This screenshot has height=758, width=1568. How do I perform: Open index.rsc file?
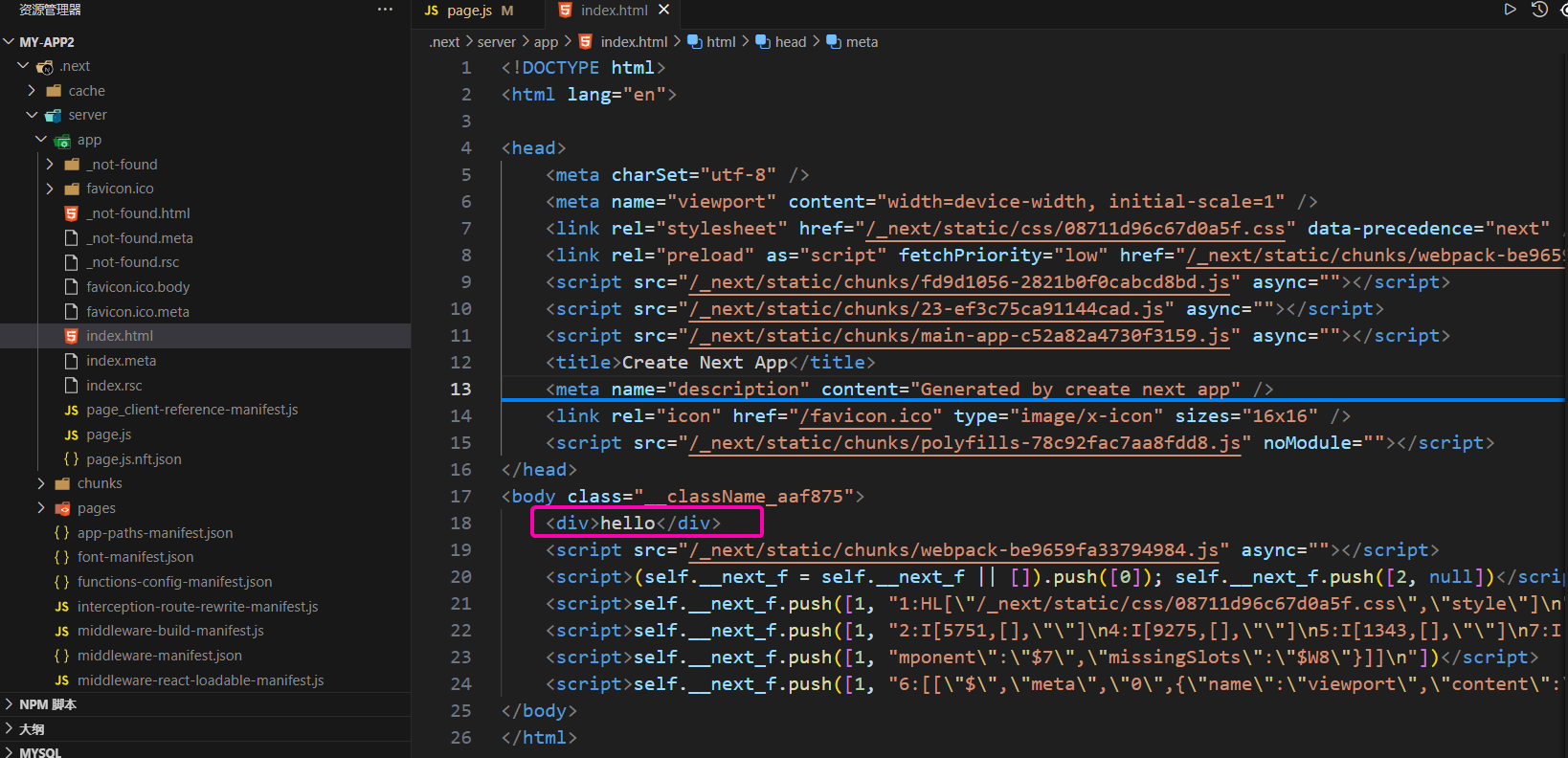[114, 386]
